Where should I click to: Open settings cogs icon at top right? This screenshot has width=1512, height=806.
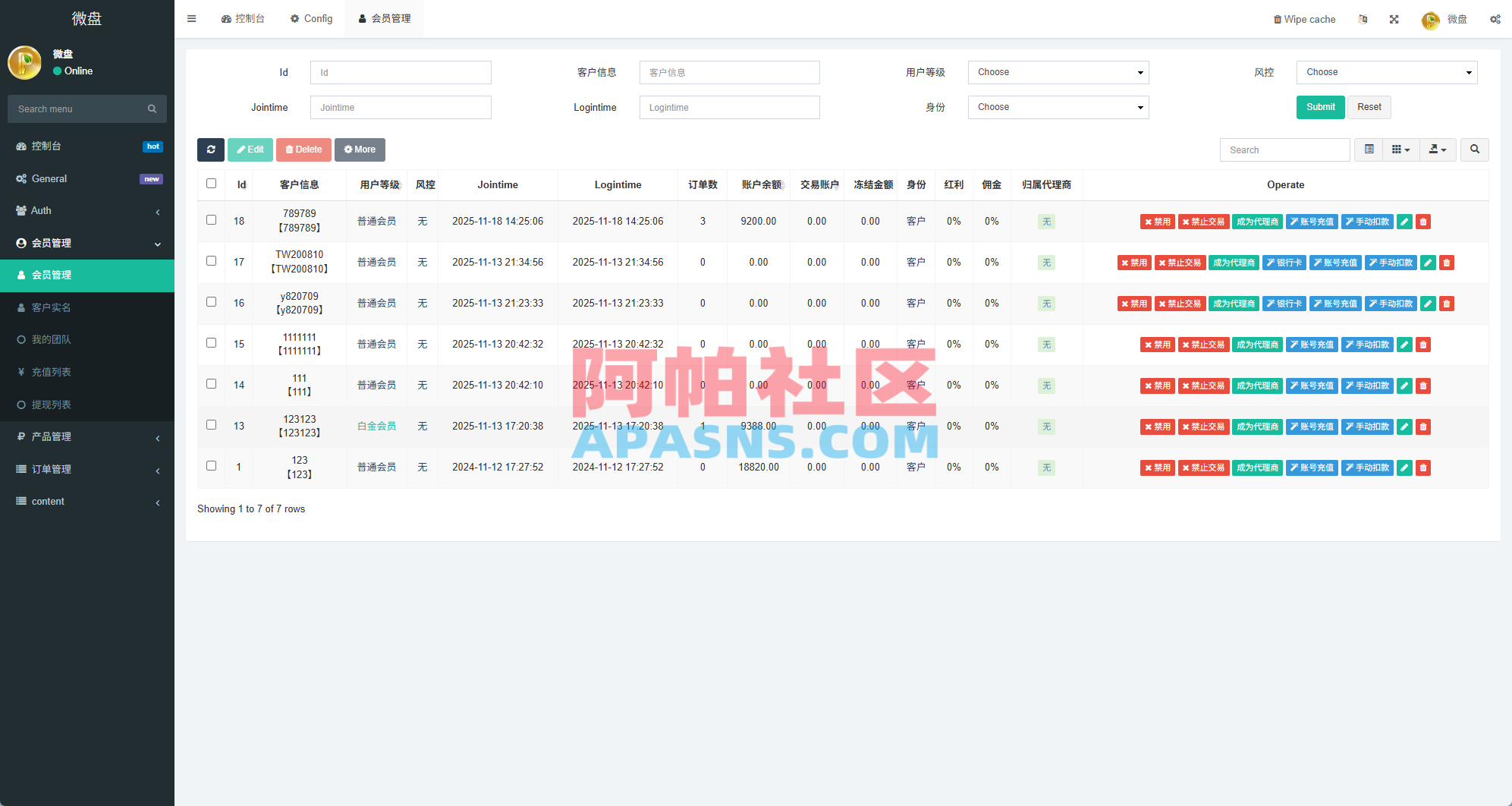point(1495,19)
